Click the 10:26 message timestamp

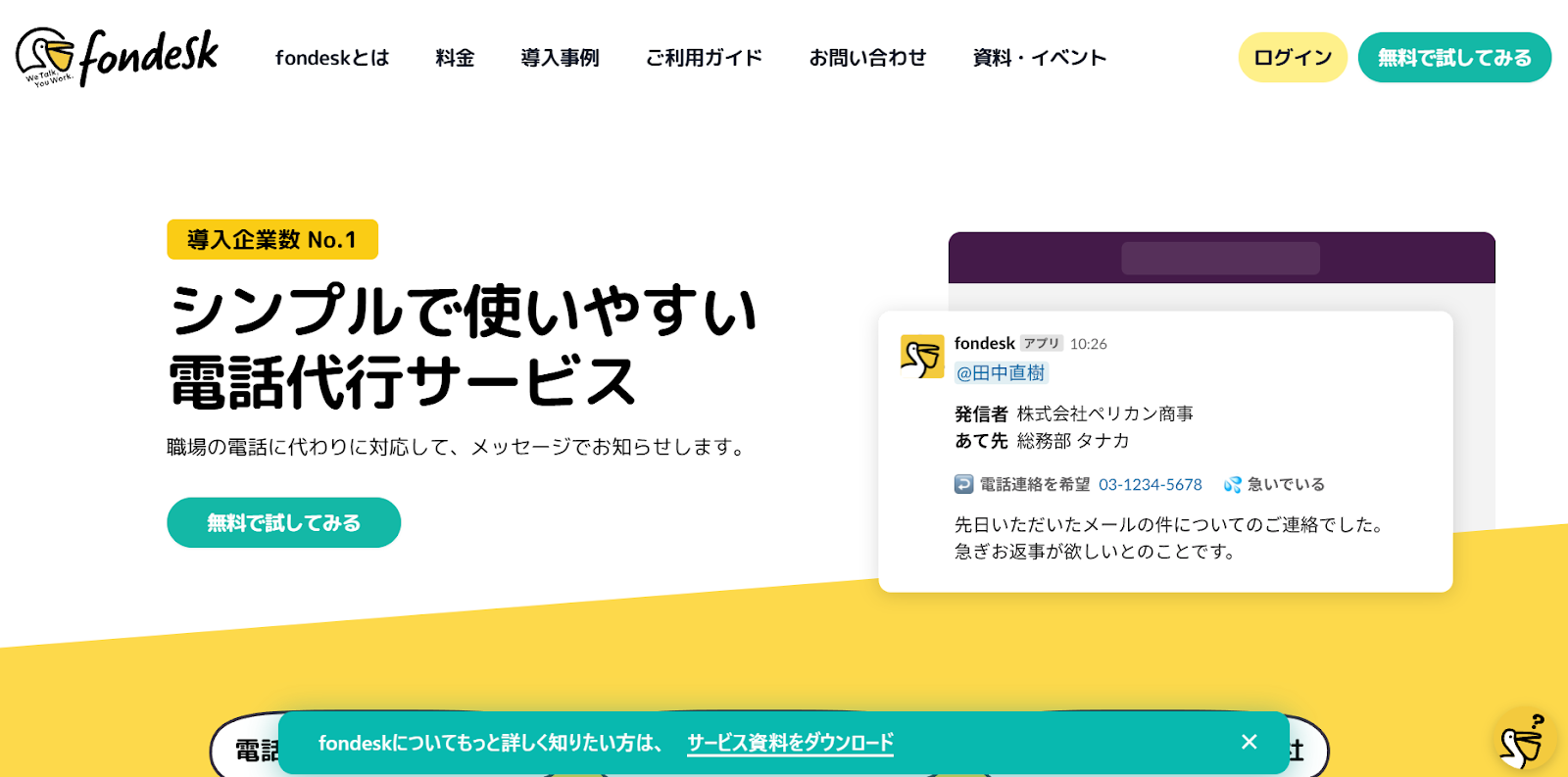1088,344
